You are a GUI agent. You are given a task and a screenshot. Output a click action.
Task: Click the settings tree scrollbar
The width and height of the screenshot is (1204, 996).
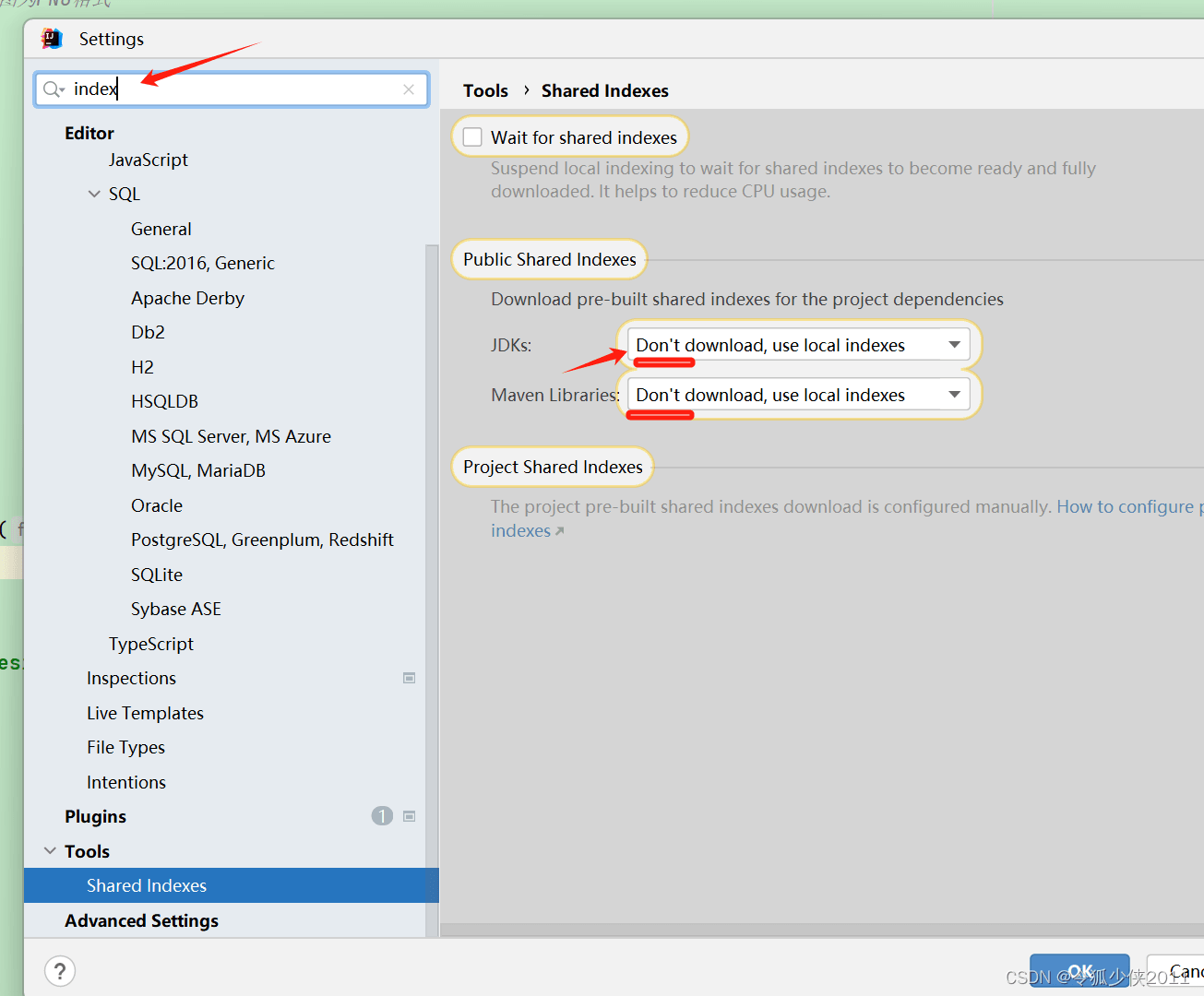pyautogui.click(x=432, y=590)
